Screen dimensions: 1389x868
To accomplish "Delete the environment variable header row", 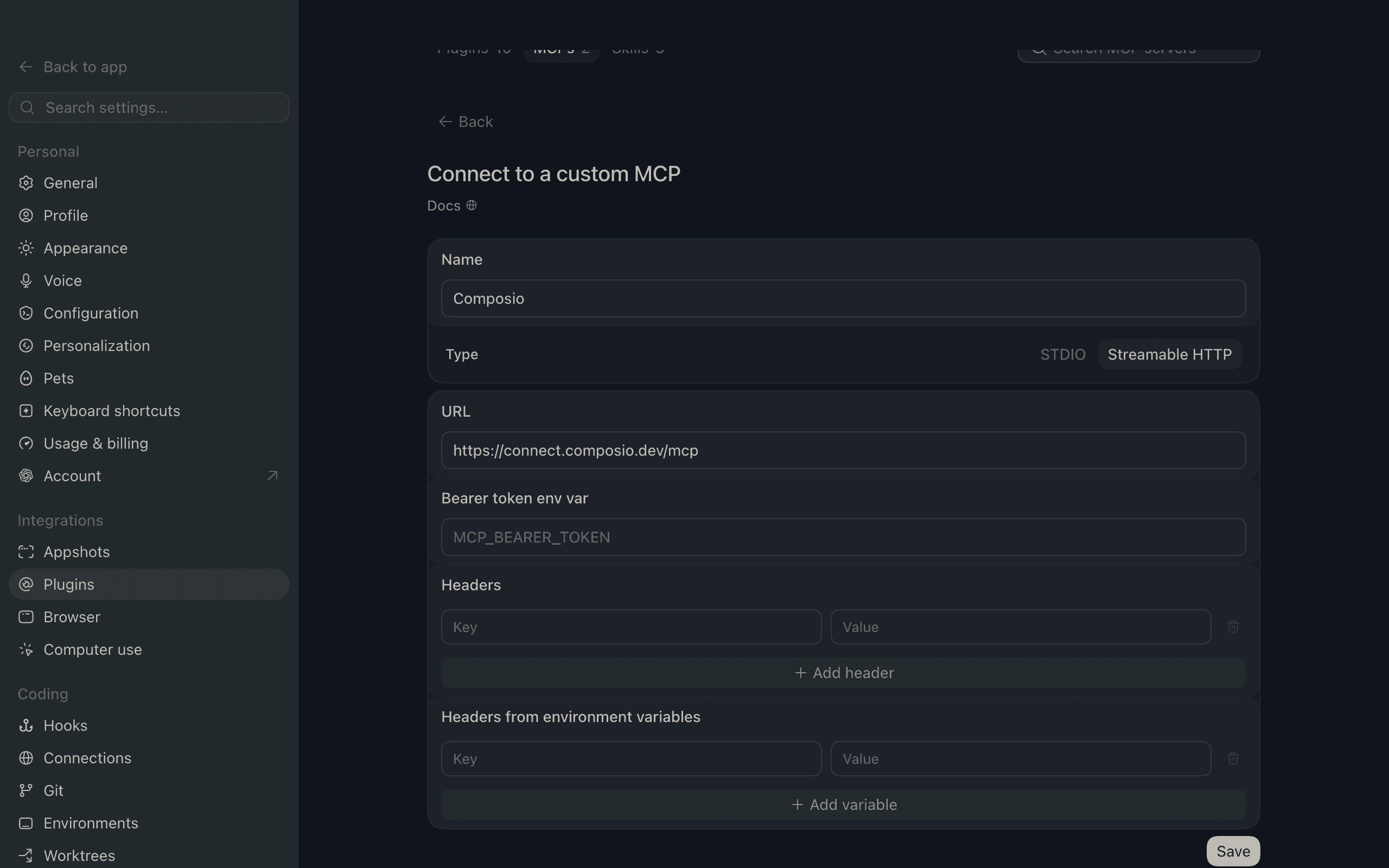I will tap(1233, 758).
